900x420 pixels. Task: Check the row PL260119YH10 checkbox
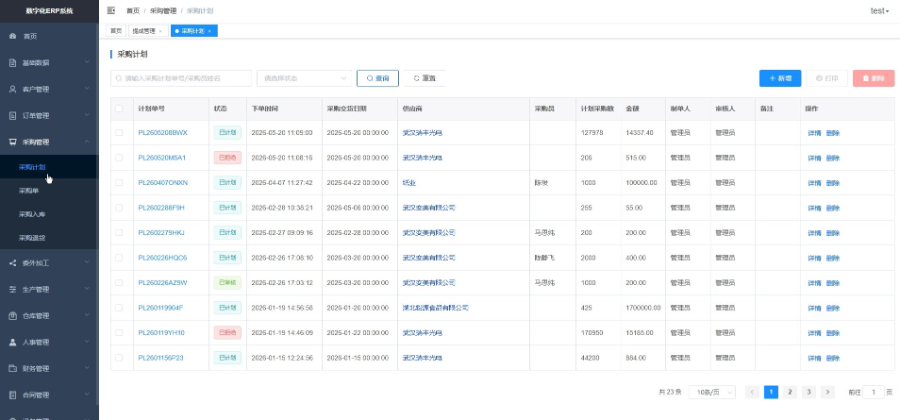pyautogui.click(x=119, y=332)
